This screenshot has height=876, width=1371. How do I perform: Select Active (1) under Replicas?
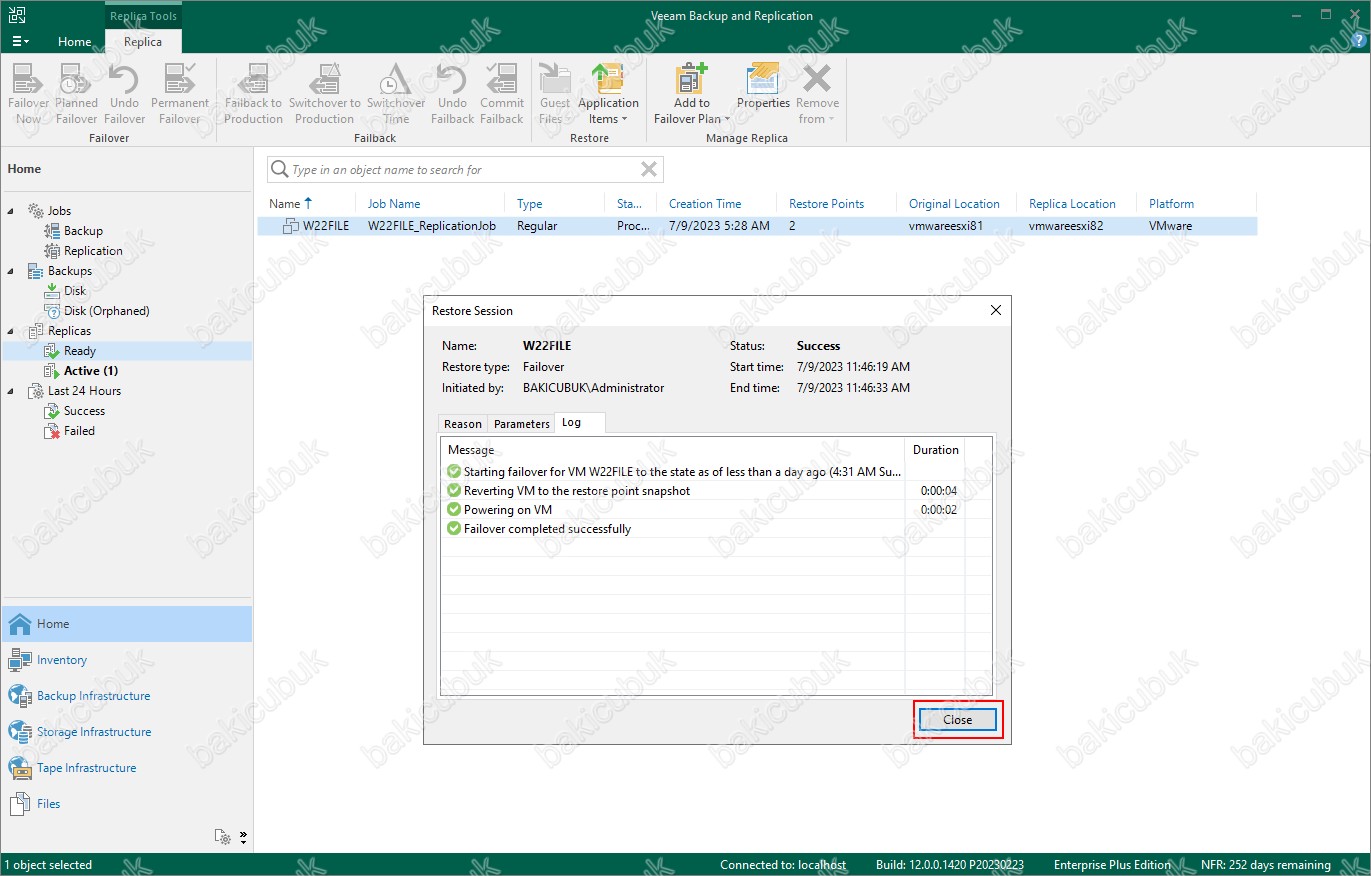(91, 371)
